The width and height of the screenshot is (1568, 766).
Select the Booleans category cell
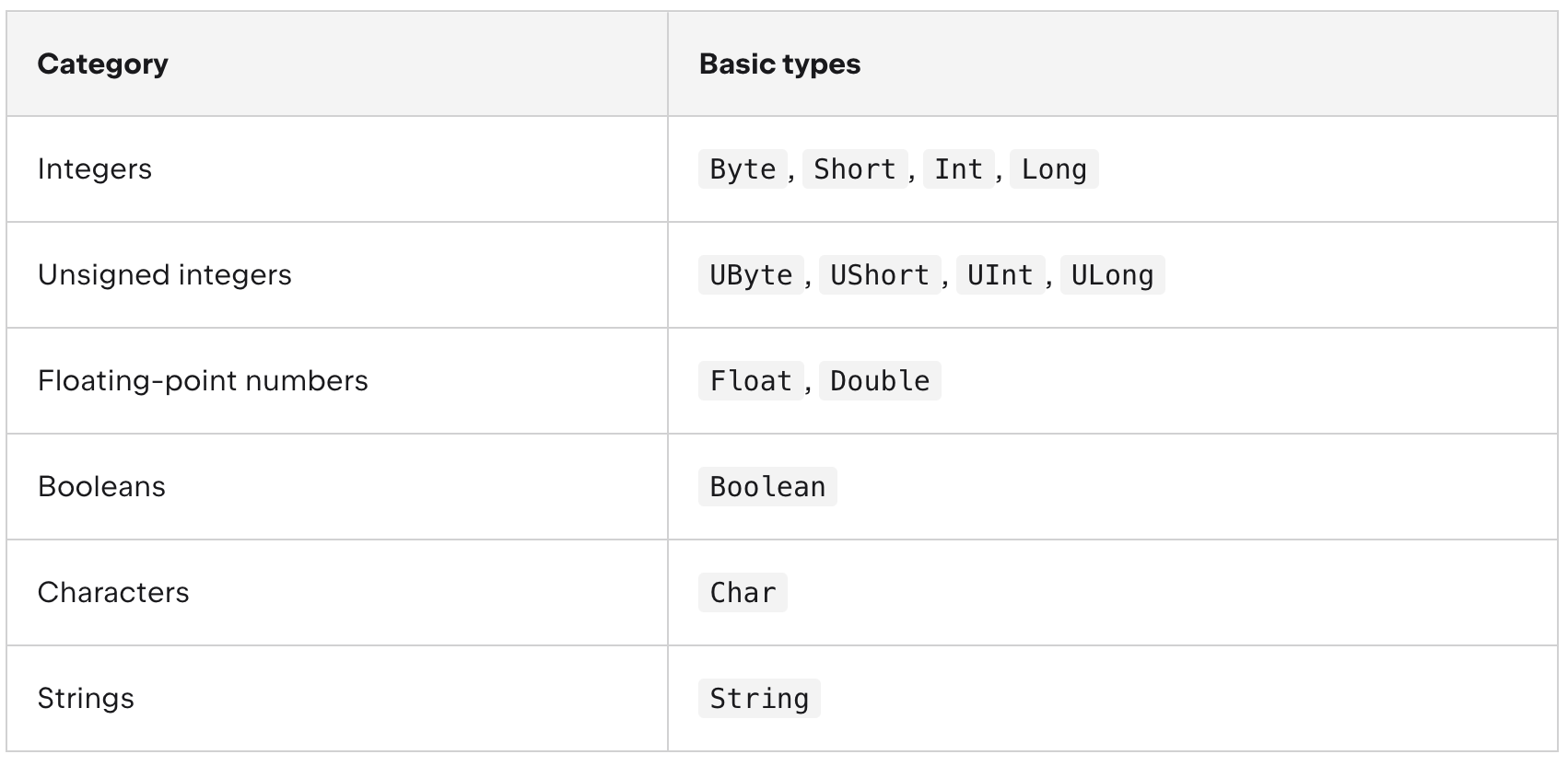pyautogui.click(x=337, y=487)
